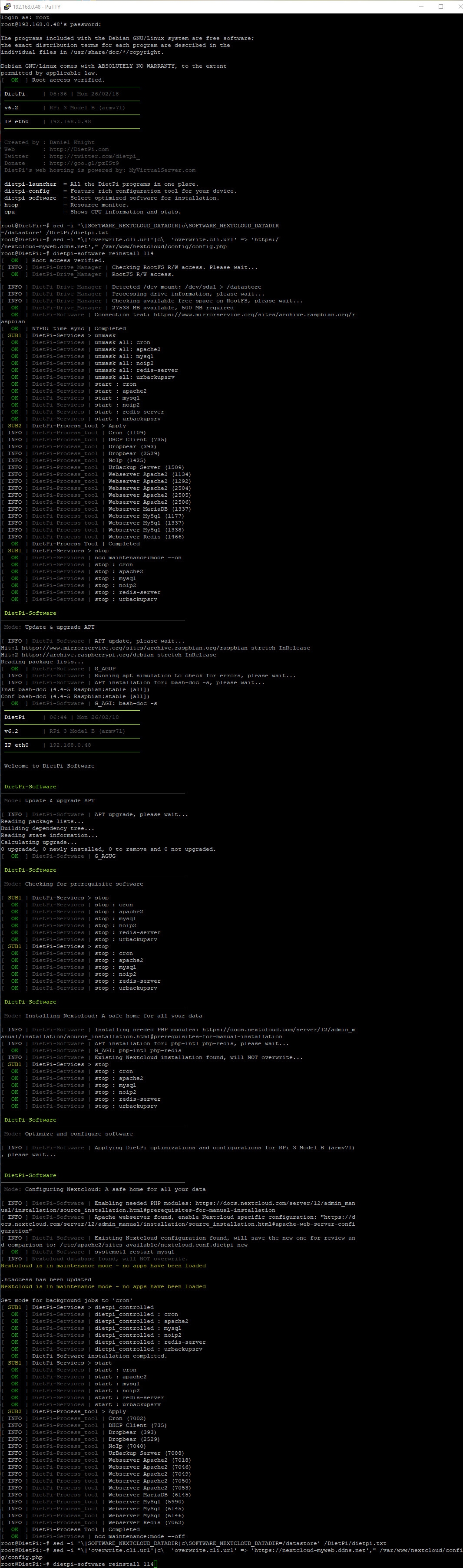This screenshot has height=1568, width=463.
Task: Click the 'dietpi_controlled : apache2' line
Action: (x=95, y=1321)
